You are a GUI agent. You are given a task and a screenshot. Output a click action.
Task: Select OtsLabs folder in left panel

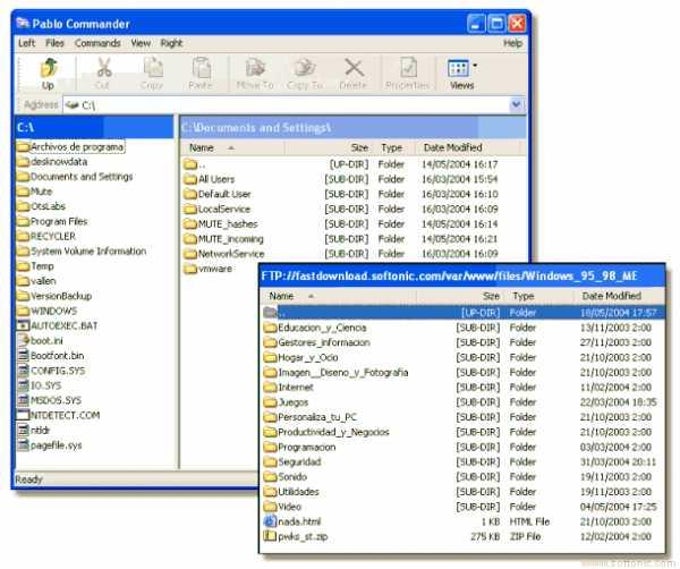pyautogui.click(x=42, y=206)
